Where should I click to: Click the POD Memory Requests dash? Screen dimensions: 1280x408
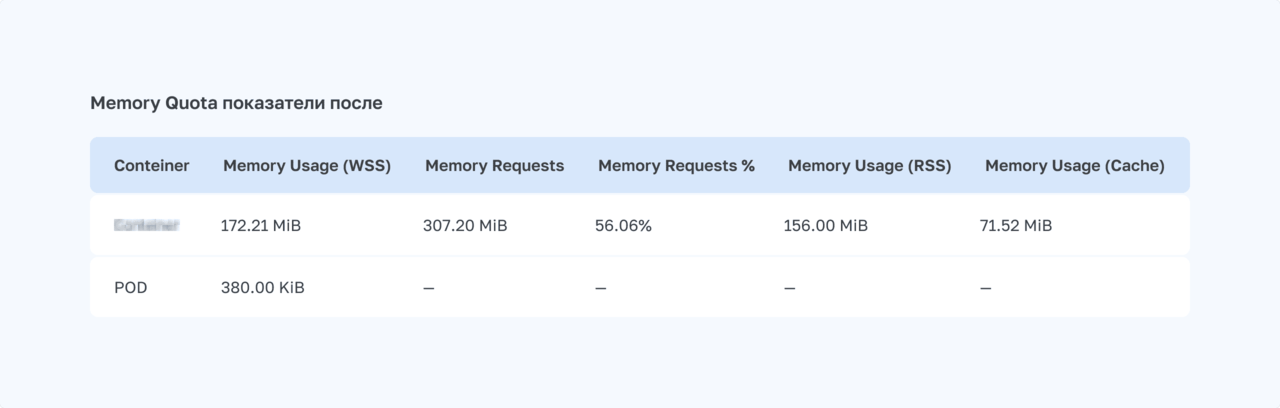429,288
